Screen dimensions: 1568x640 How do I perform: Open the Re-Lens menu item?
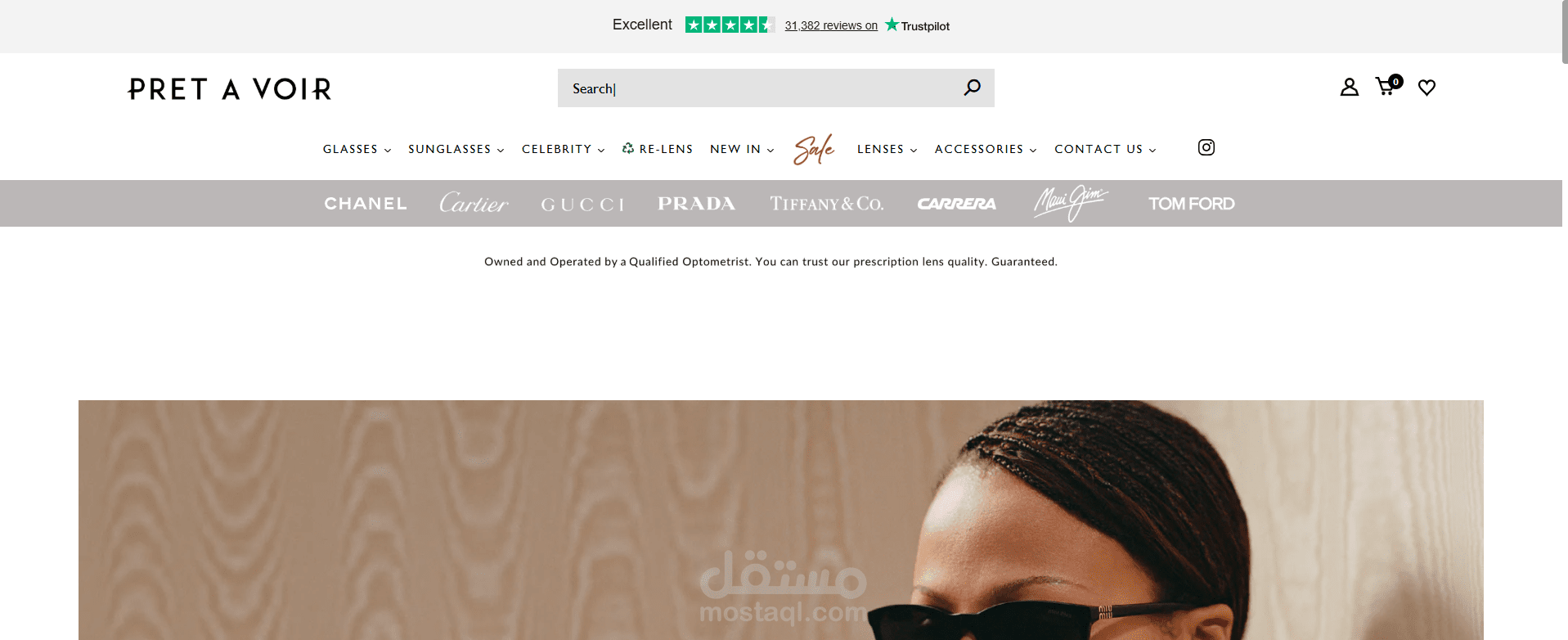click(657, 149)
